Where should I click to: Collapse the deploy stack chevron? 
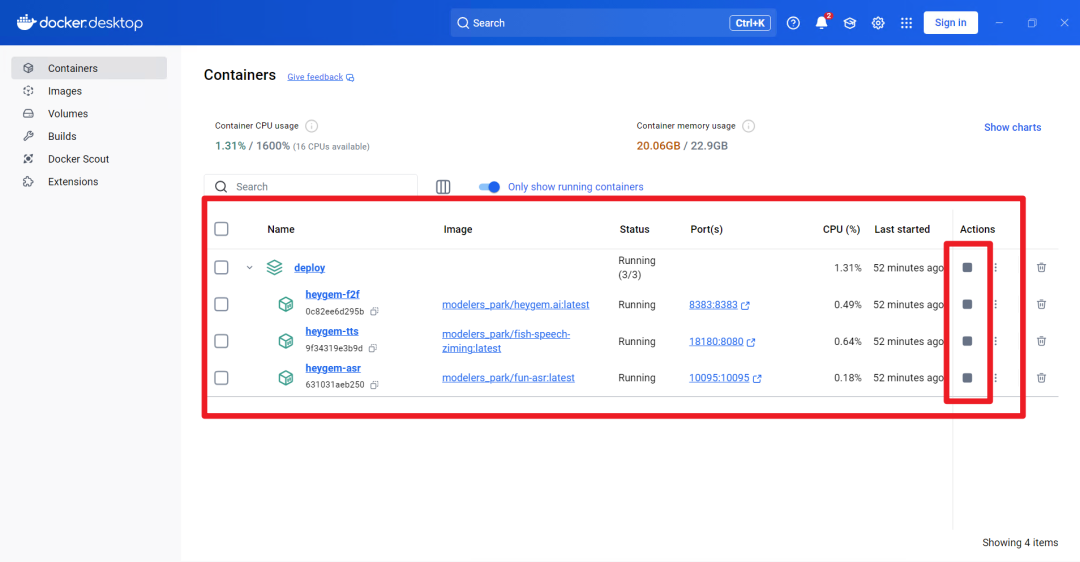(249, 267)
